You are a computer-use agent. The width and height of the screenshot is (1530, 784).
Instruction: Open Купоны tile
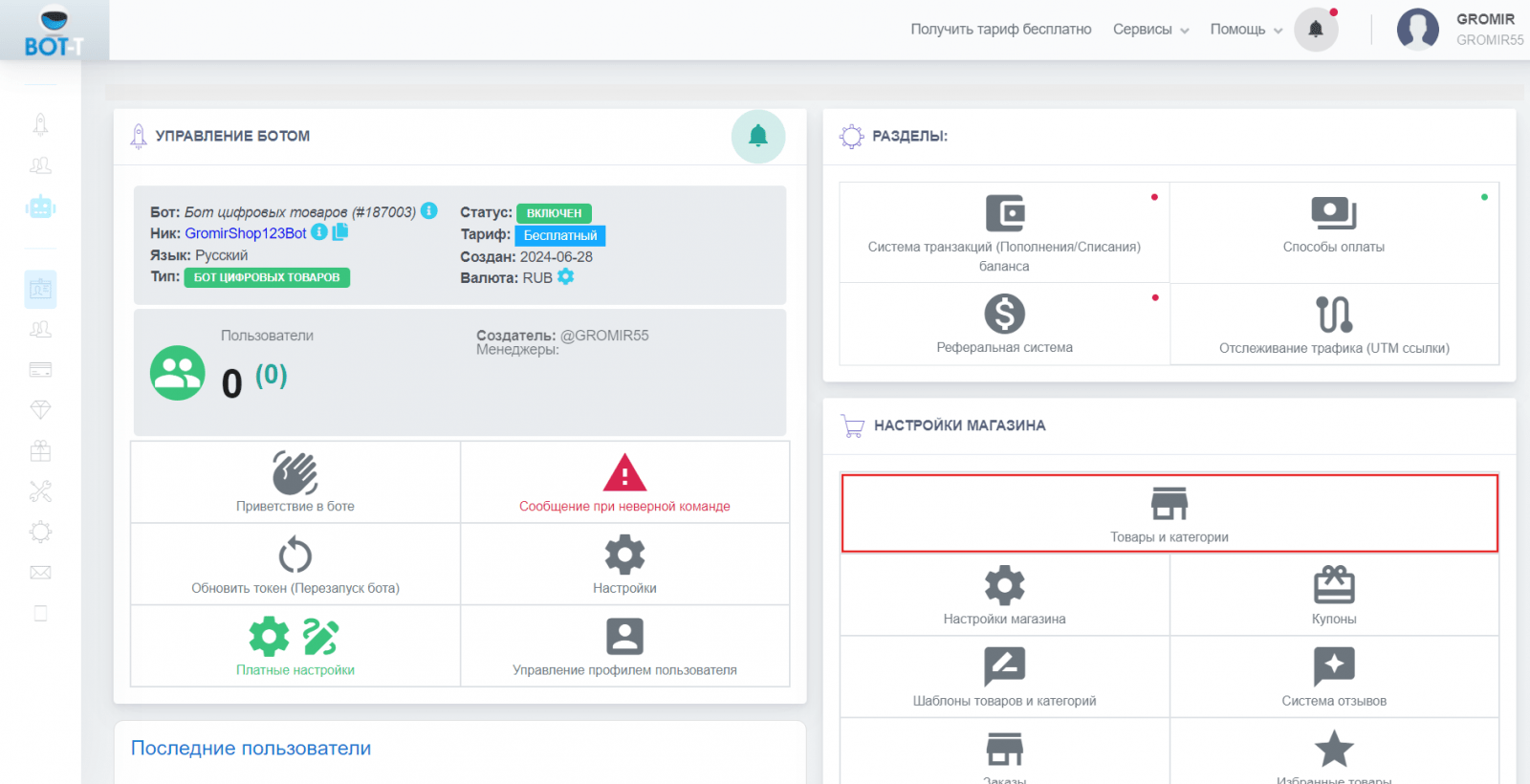pyautogui.click(x=1334, y=595)
